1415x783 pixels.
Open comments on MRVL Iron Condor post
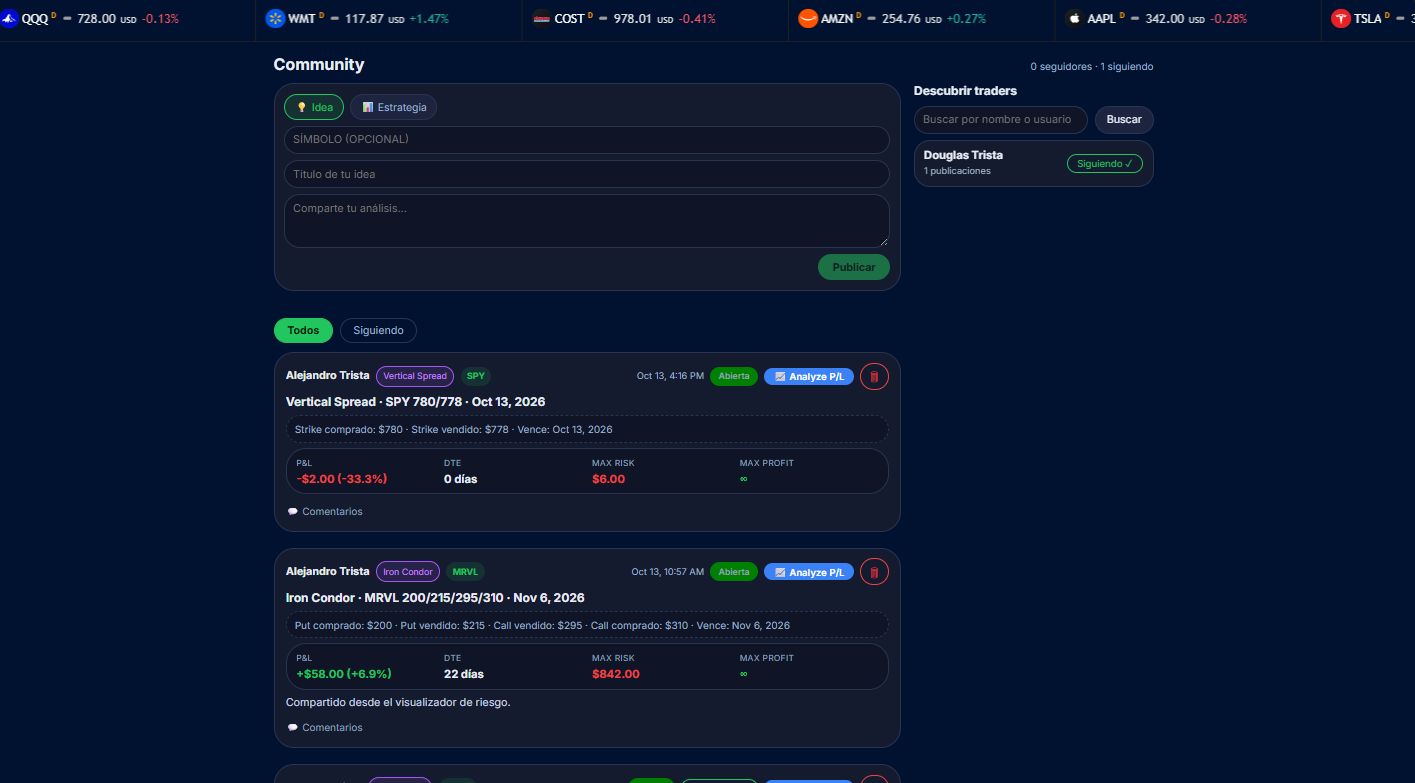[325, 727]
